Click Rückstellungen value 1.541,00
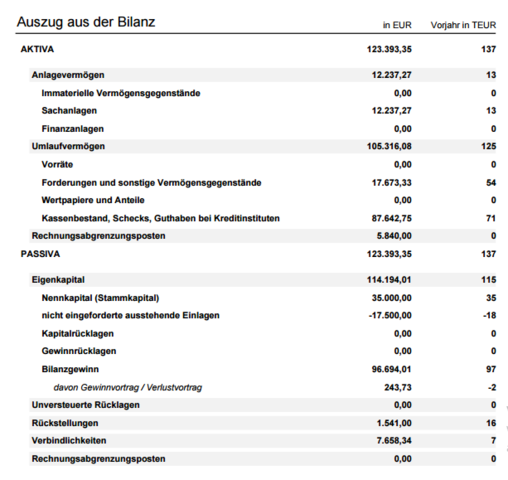Screen dimensions: 508x480 coord(394,423)
